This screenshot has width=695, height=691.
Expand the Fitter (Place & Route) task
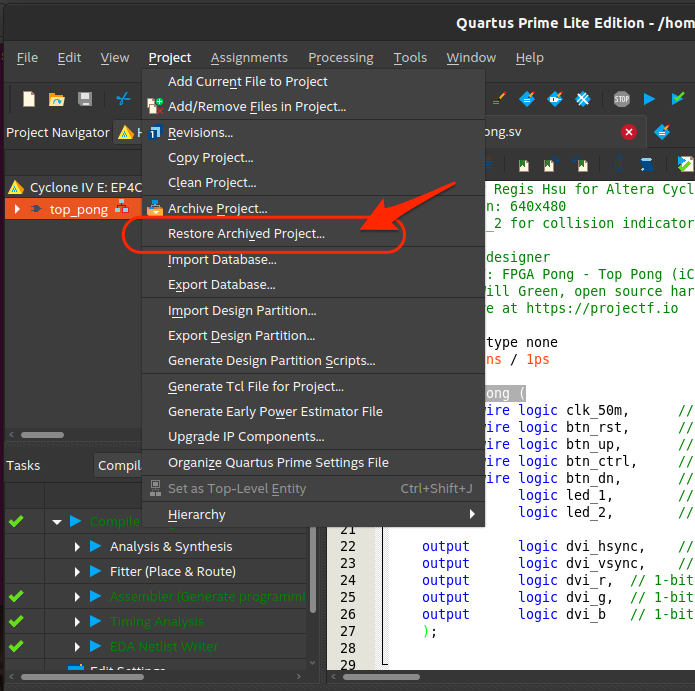point(77,572)
